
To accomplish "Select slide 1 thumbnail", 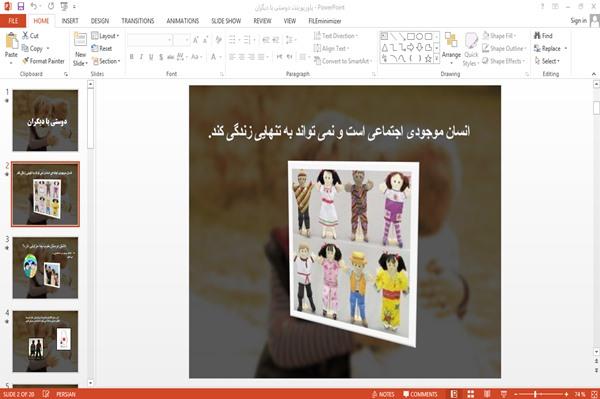I will [45, 121].
